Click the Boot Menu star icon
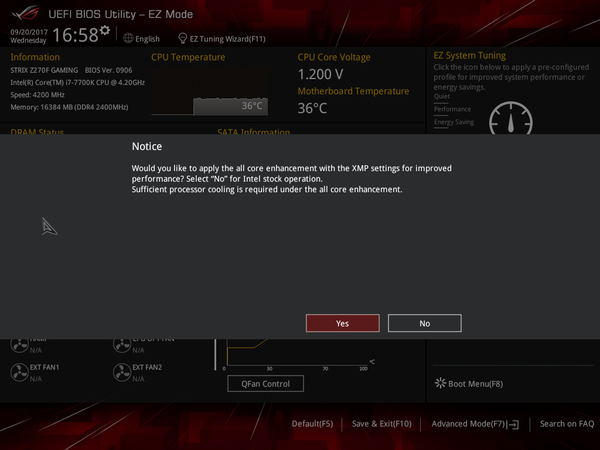The image size is (600, 450). pyautogui.click(x=440, y=383)
